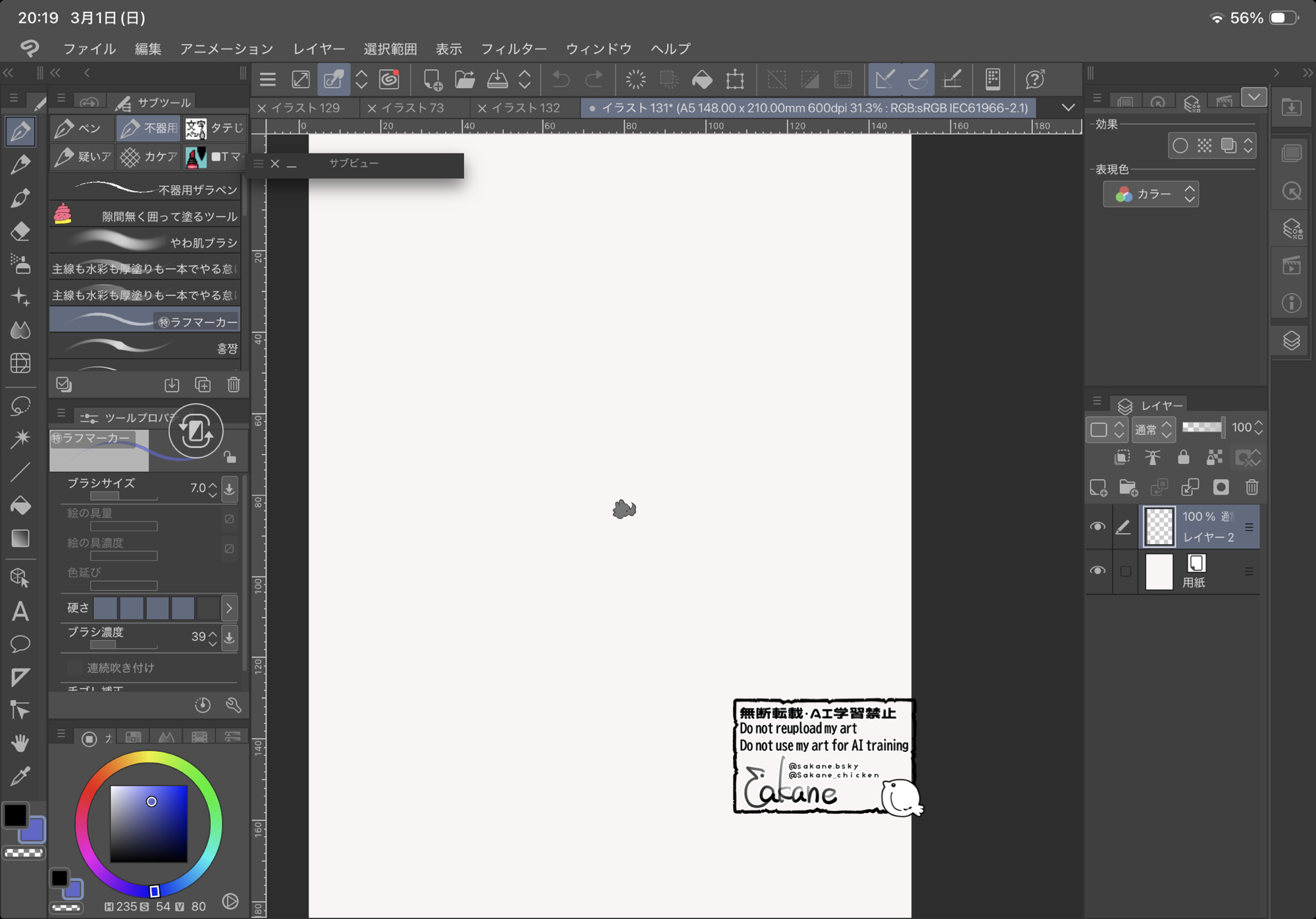Open the フィルター menu

513,49
